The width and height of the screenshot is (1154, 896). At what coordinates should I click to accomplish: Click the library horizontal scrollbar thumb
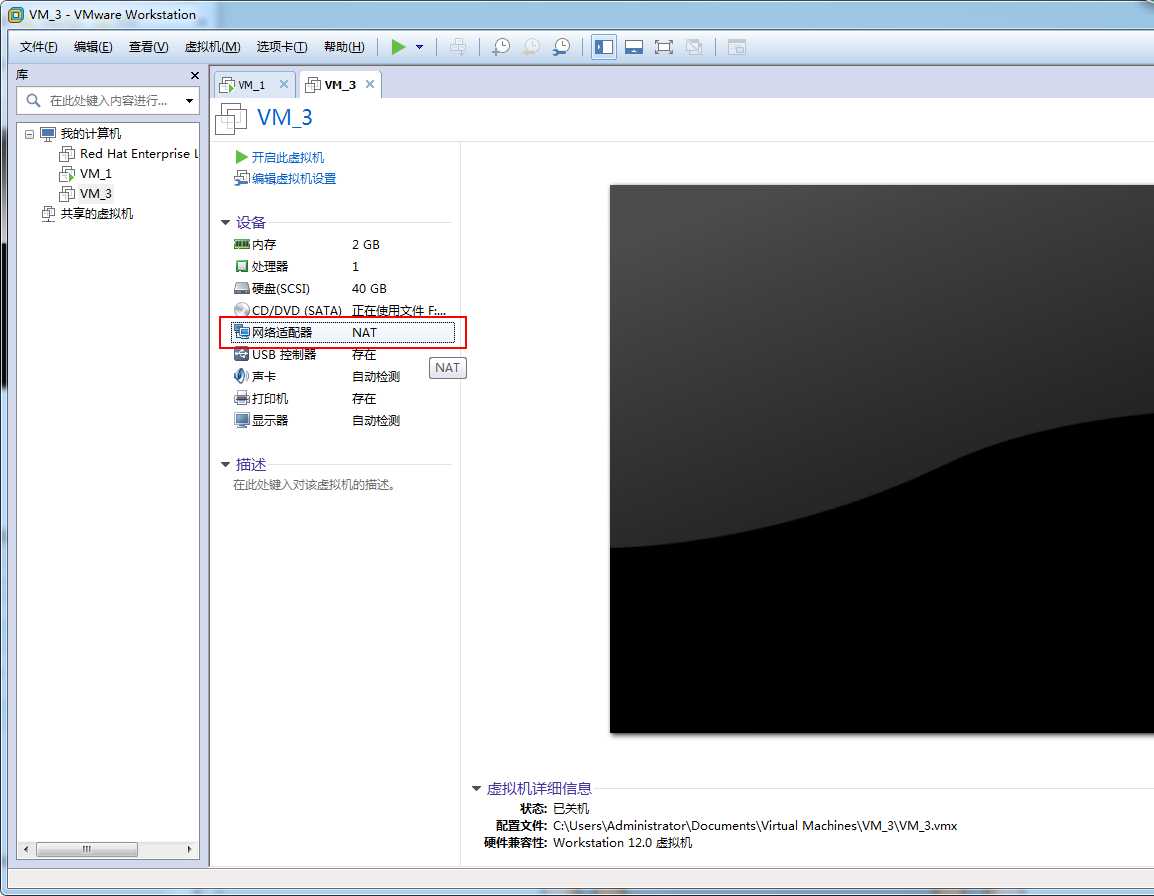point(87,850)
